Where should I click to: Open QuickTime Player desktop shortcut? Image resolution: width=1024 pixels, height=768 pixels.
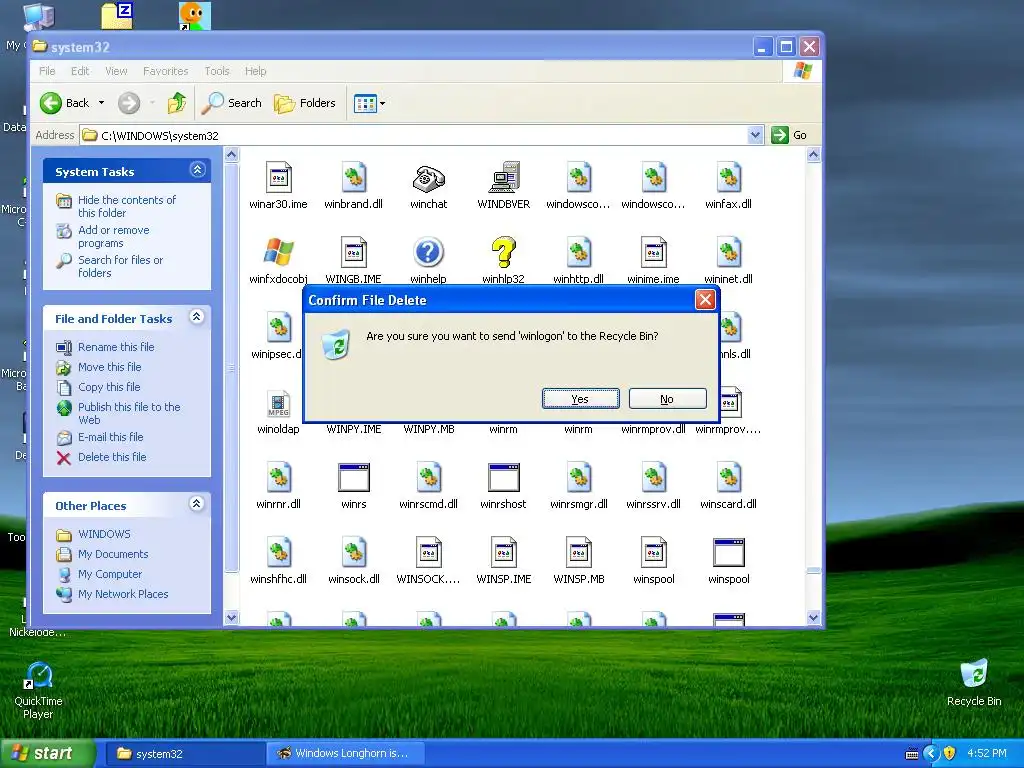39,690
